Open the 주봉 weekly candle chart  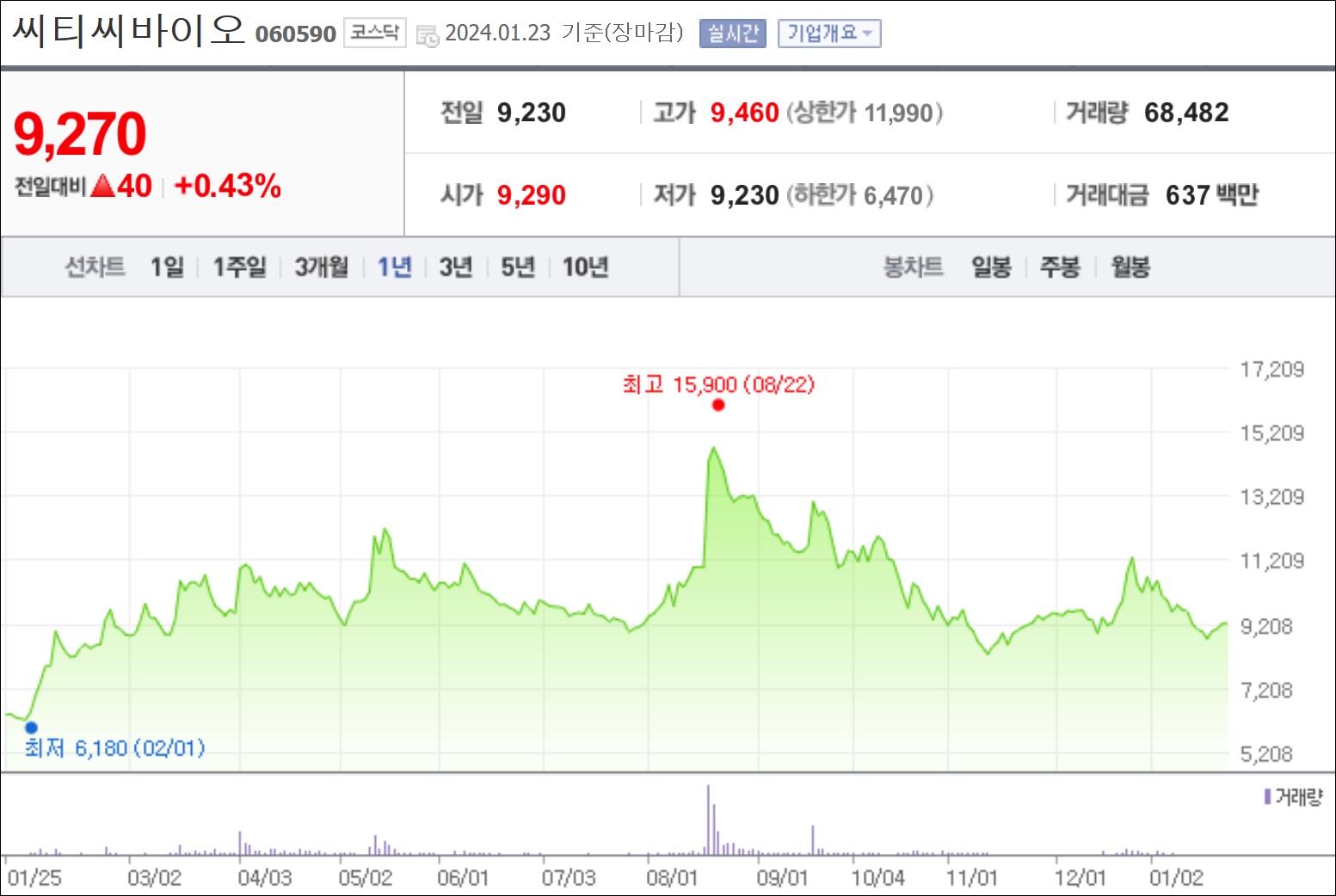(x=1060, y=267)
